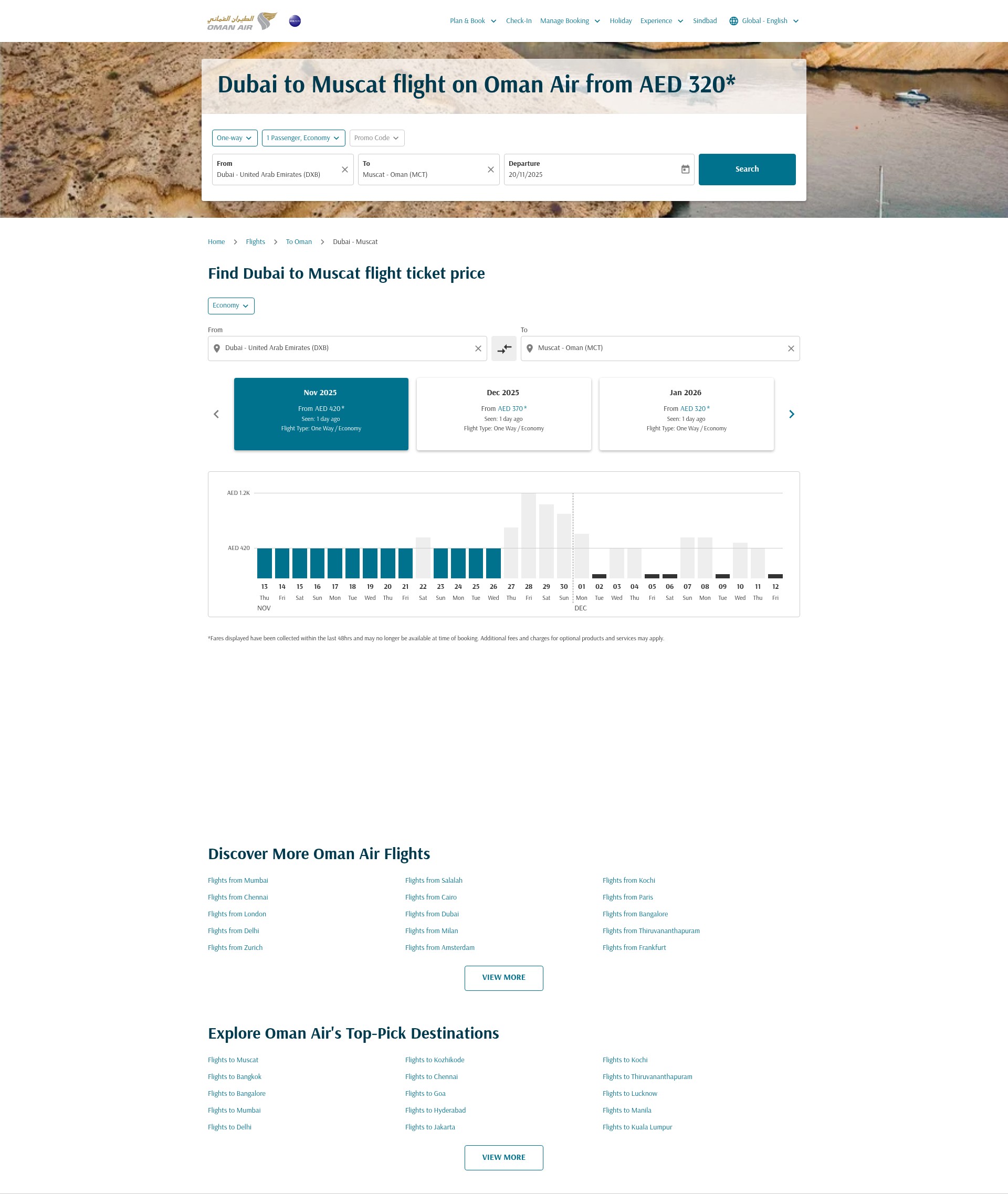Clear the Muscat destination in price finder

click(x=791, y=348)
